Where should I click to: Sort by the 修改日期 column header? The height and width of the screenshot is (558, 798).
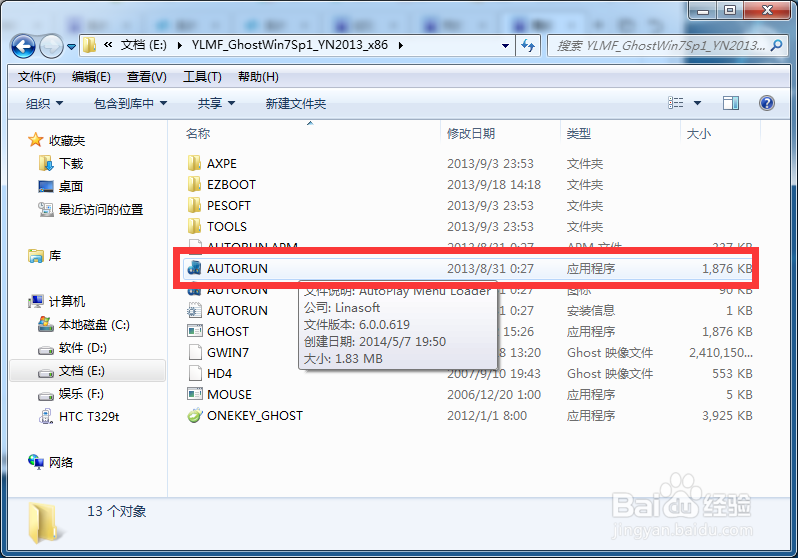[x=471, y=133]
